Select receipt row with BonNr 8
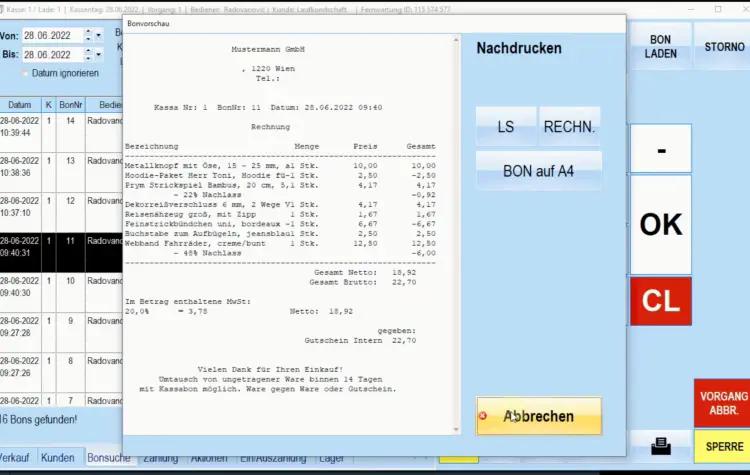This screenshot has height=475, width=750. [61, 373]
